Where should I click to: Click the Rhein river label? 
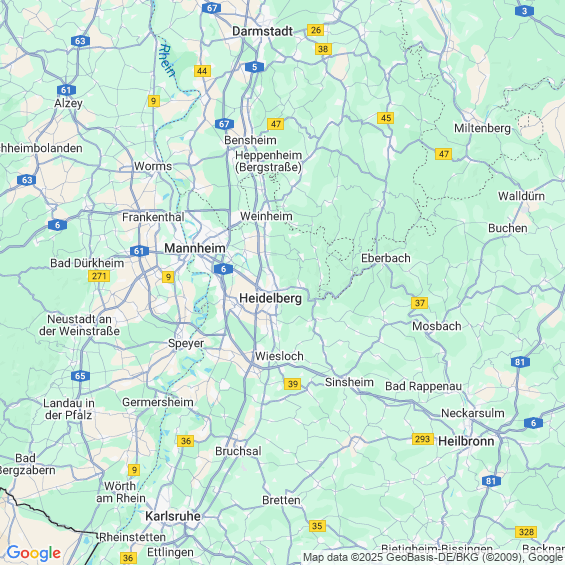tap(167, 61)
